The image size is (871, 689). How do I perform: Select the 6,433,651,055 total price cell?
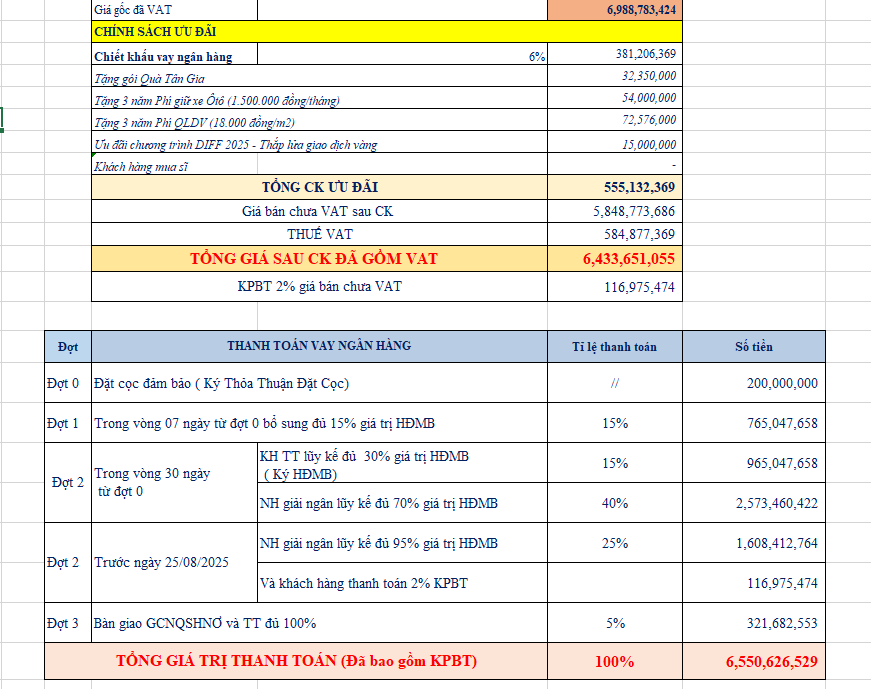pyautogui.click(x=614, y=259)
